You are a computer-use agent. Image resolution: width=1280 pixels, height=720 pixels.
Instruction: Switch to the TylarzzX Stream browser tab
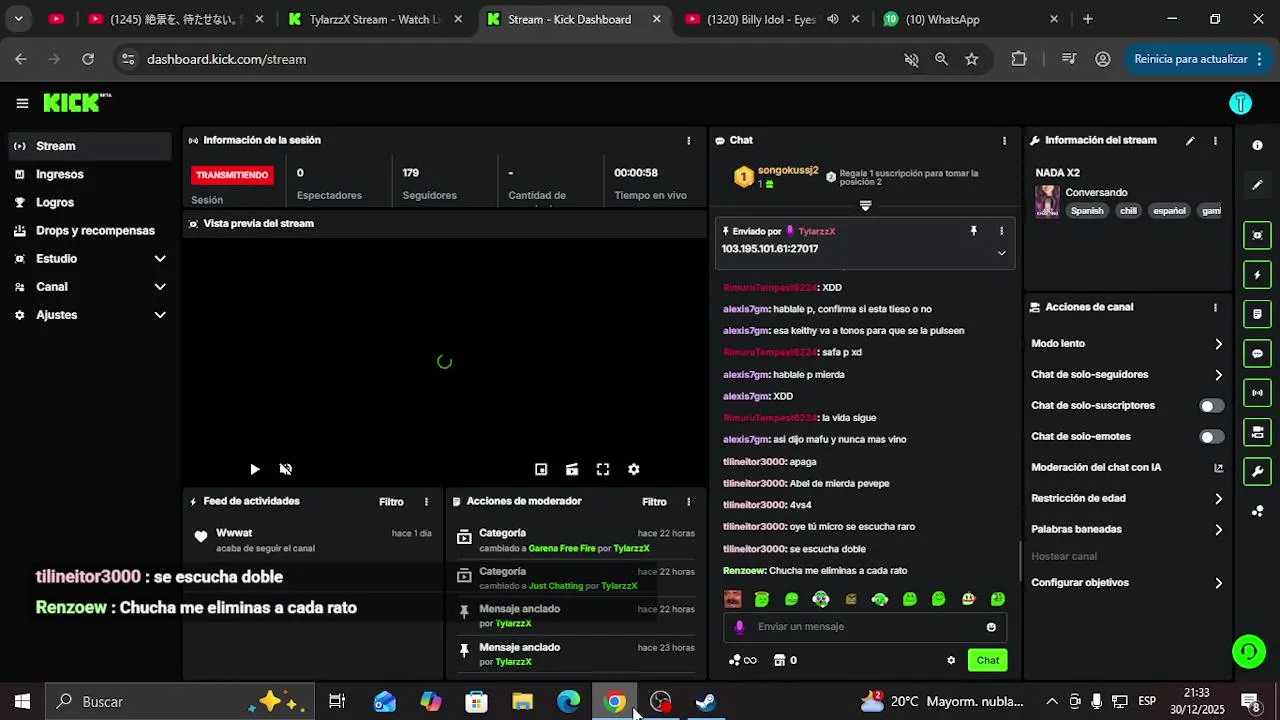pos(375,19)
